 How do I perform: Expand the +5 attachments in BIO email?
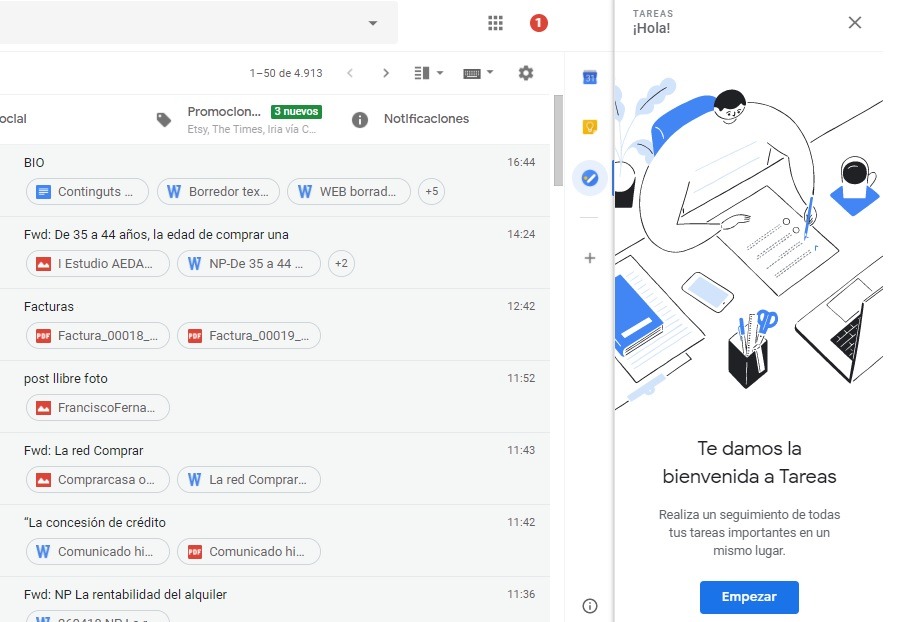point(431,192)
